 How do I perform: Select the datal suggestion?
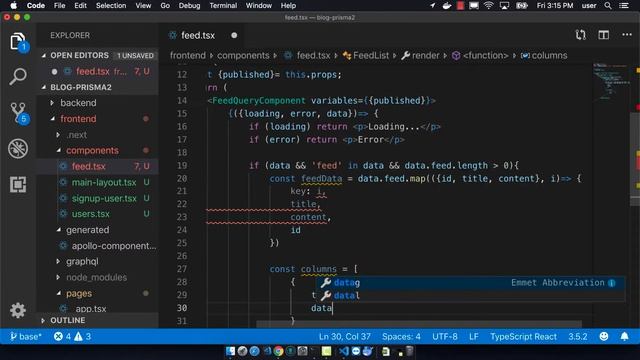pyautogui.click(x=472, y=296)
